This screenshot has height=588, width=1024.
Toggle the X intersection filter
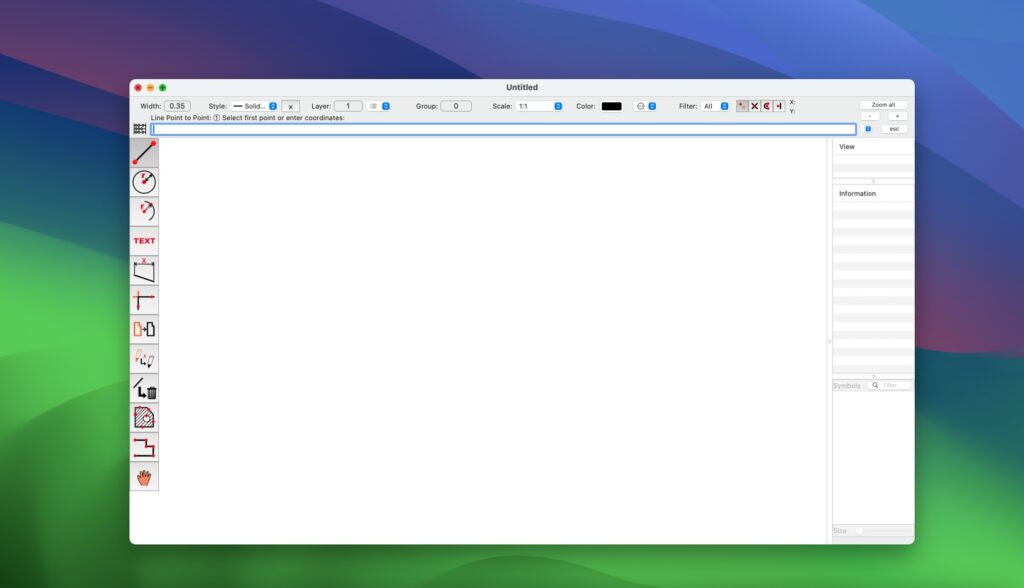[755, 105]
